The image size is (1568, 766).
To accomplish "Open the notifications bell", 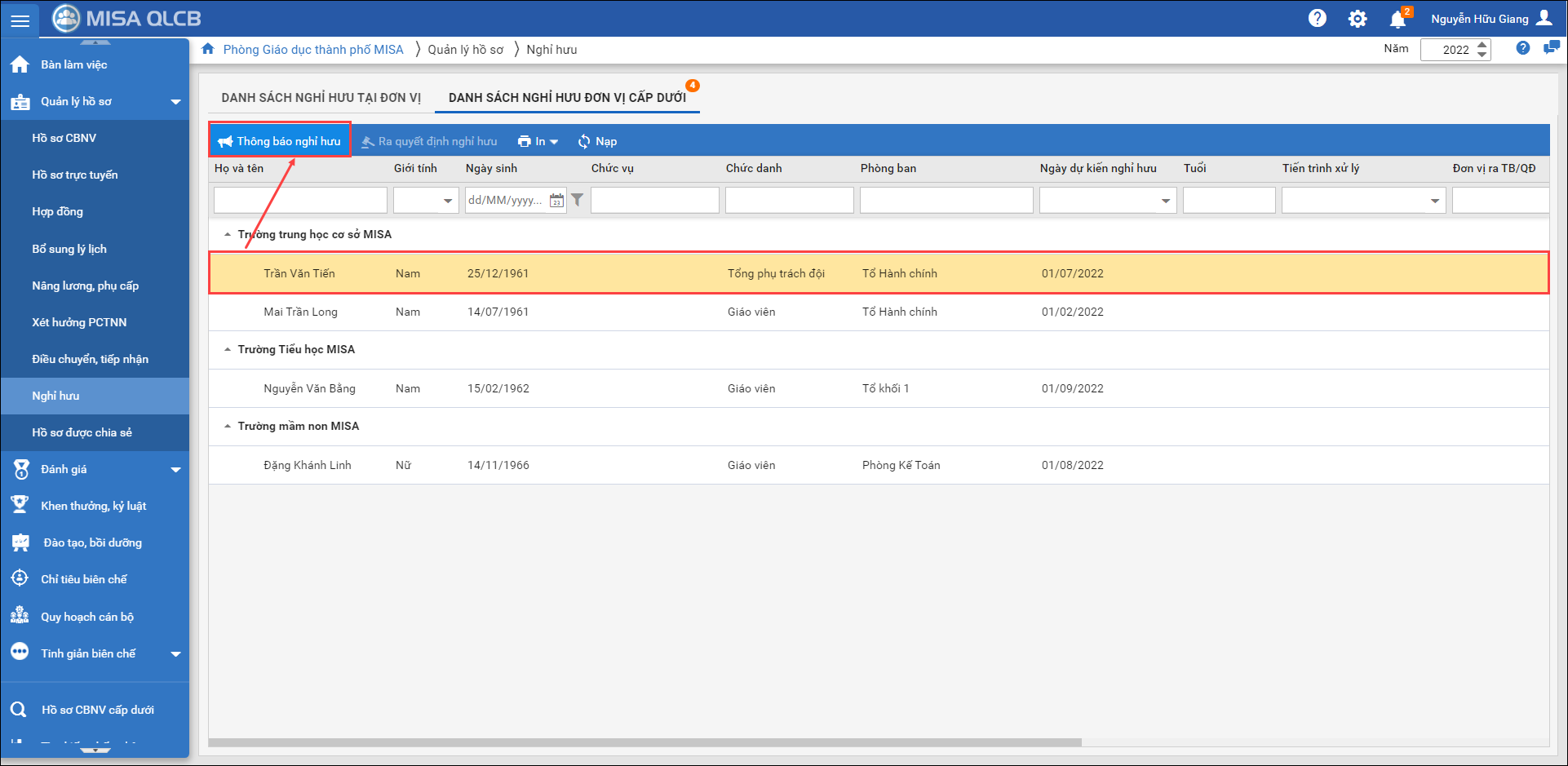I will (x=1397, y=20).
